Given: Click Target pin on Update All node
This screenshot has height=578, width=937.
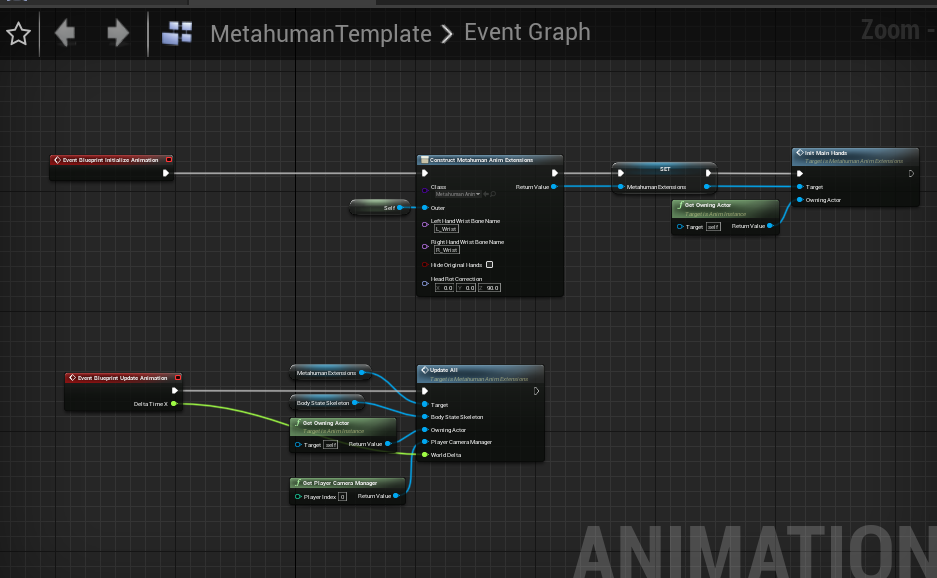Looking at the screenshot, I should [425, 405].
